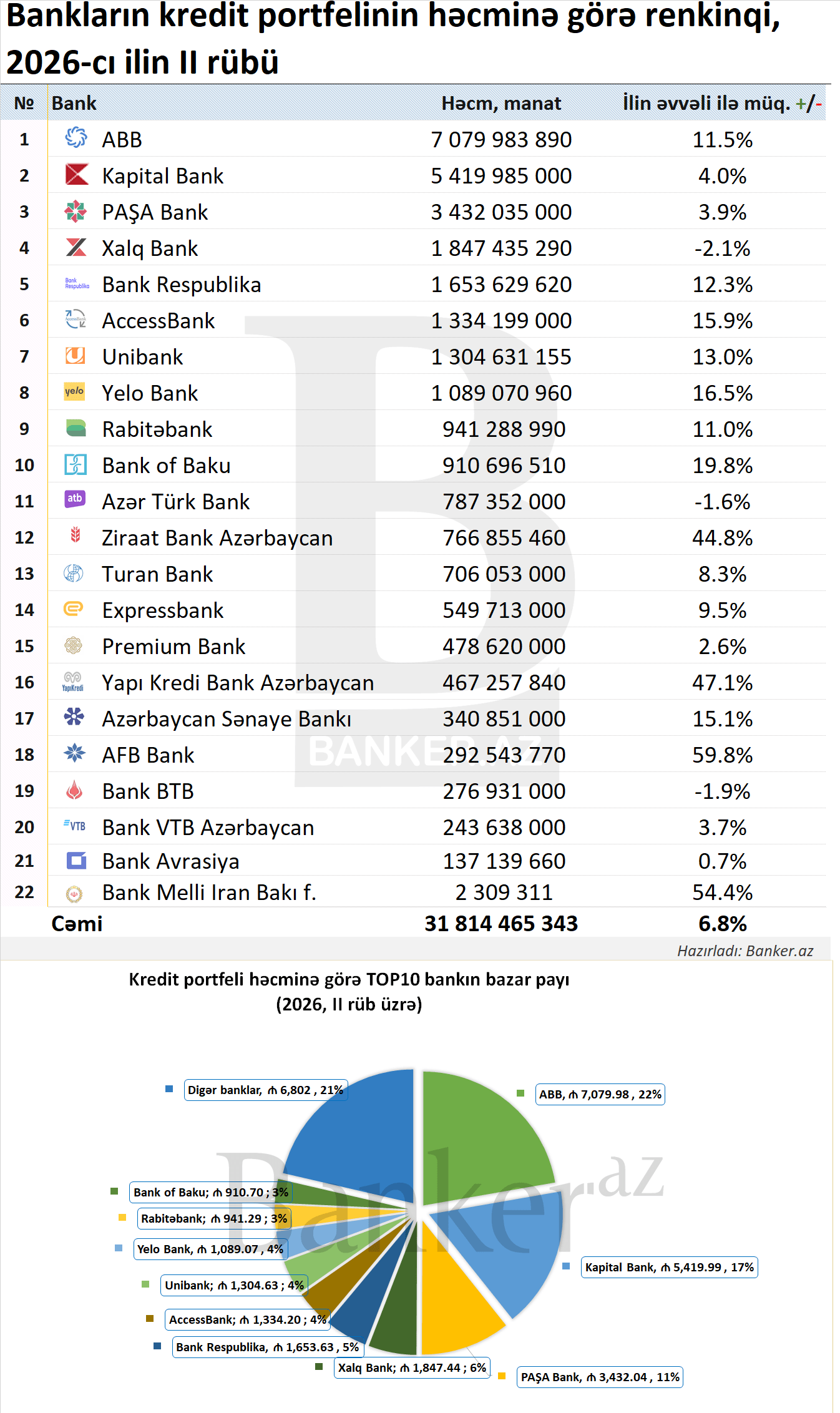Viewport: 840px width, 1413px height.
Task: Click 'Yelo Bank, 1,089.07, 4%' pie label
Action: (210, 1249)
